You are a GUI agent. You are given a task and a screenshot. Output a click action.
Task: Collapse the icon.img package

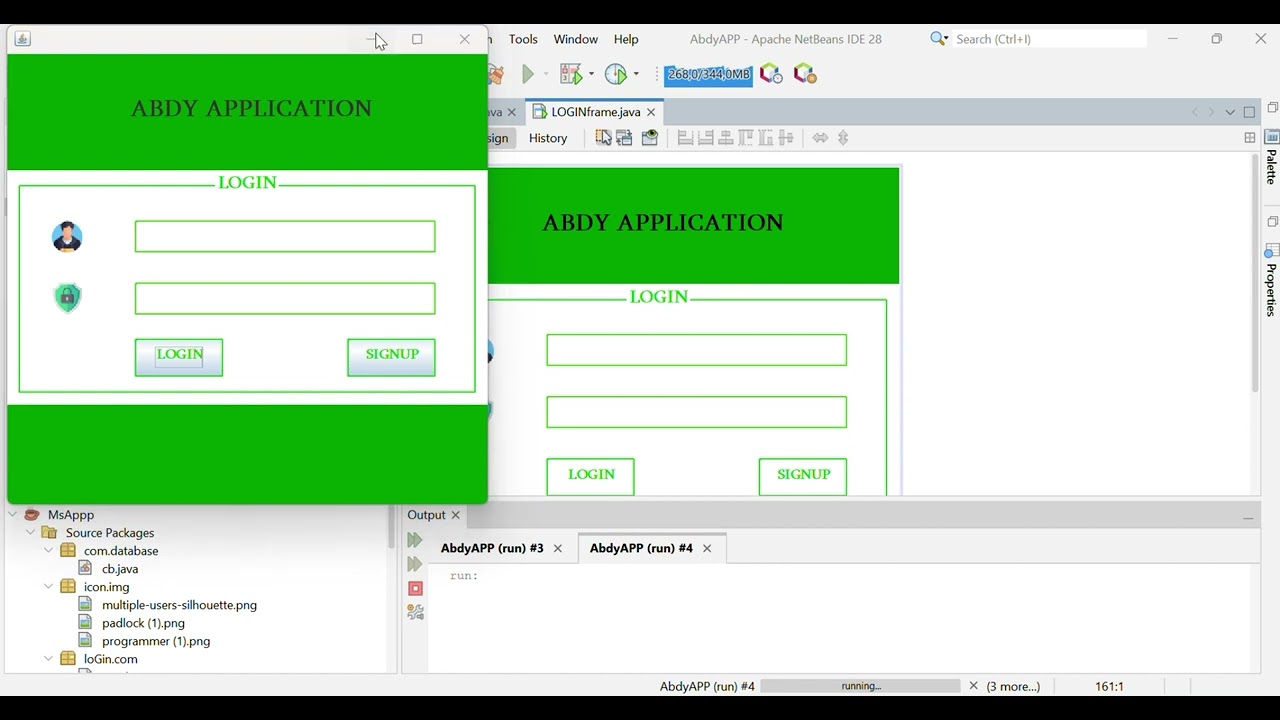[49, 587]
